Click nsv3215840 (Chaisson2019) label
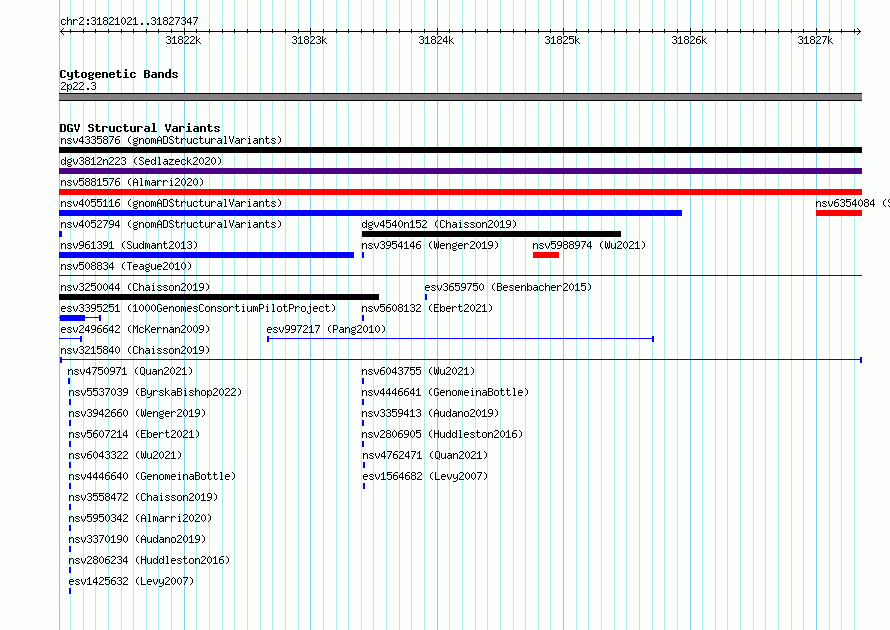 (x=135, y=350)
